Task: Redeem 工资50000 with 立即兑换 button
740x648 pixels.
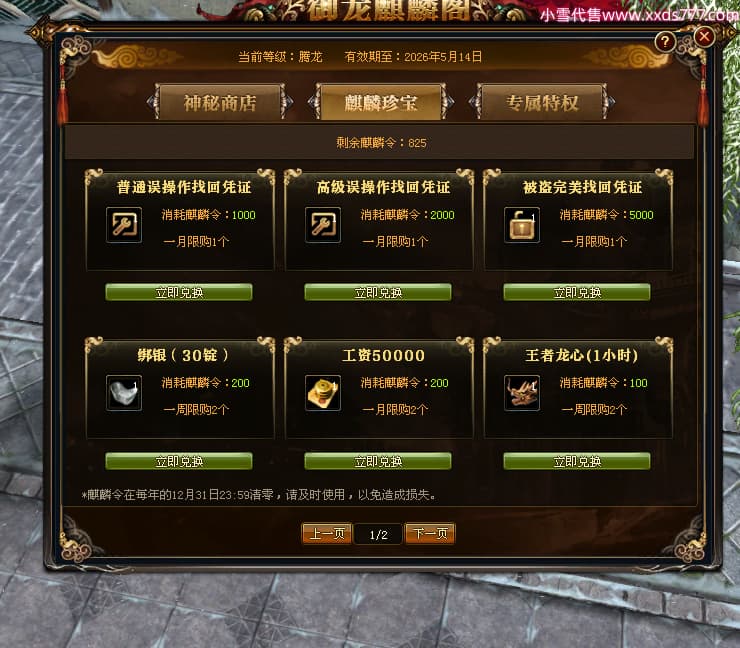Action: click(378, 461)
